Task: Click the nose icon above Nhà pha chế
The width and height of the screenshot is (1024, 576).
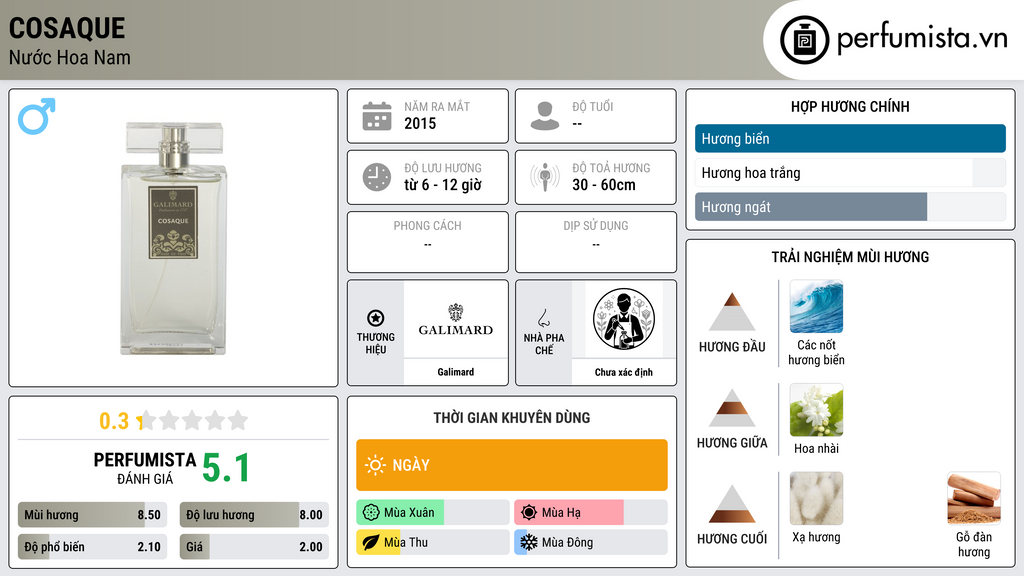Action: (x=543, y=318)
